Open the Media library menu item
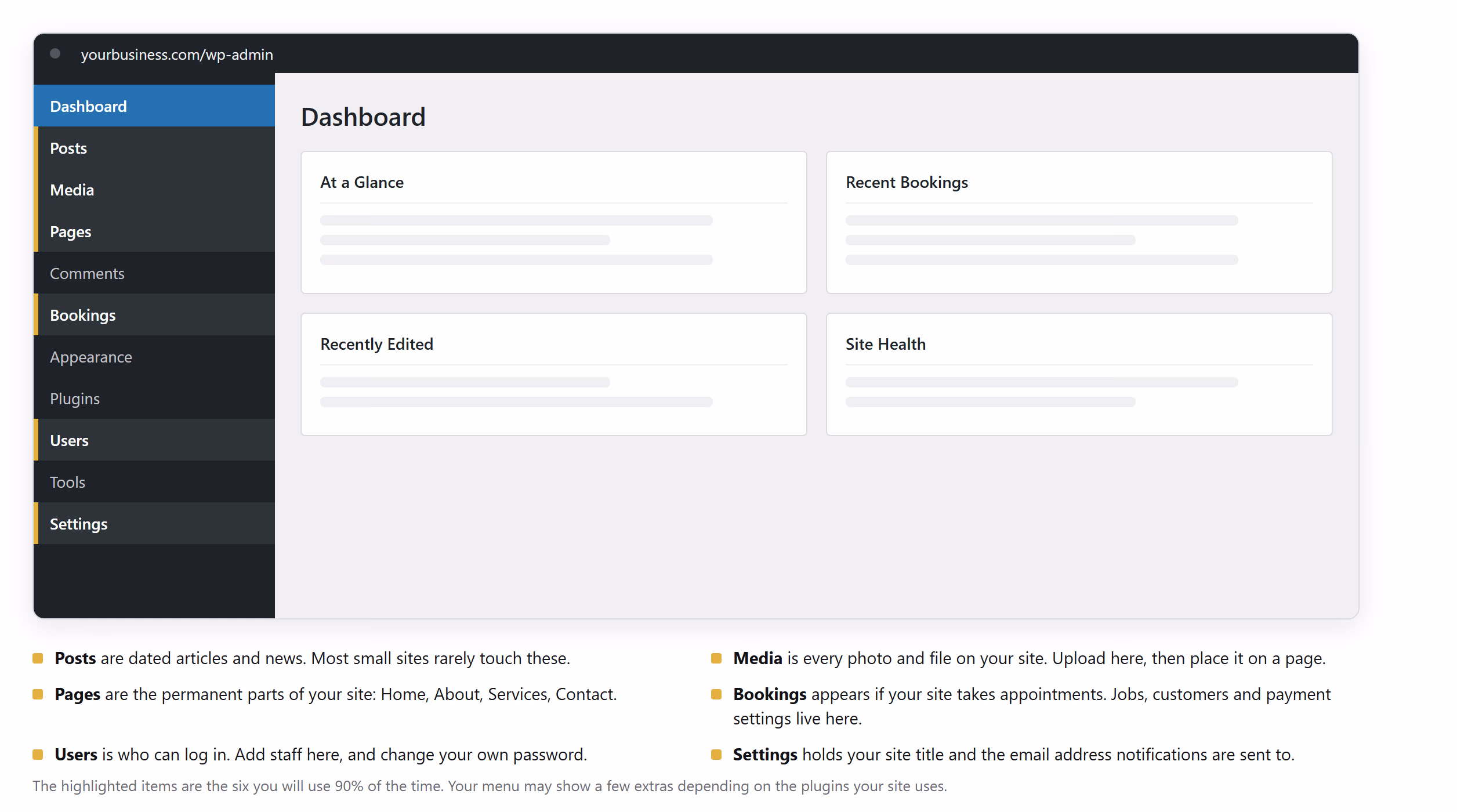Image resolution: width=1457 pixels, height=812 pixels. [154, 190]
